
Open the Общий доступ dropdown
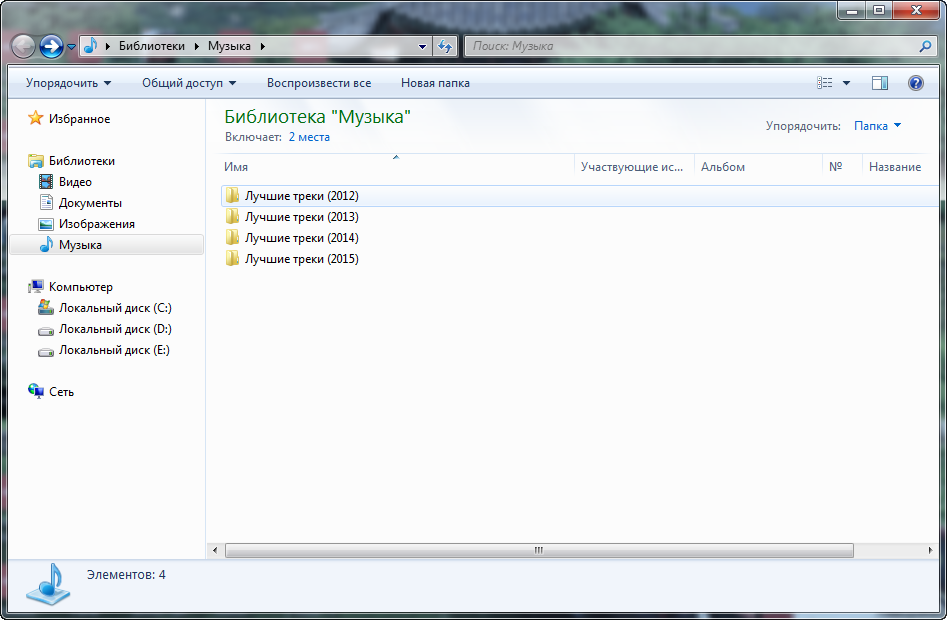pos(189,83)
